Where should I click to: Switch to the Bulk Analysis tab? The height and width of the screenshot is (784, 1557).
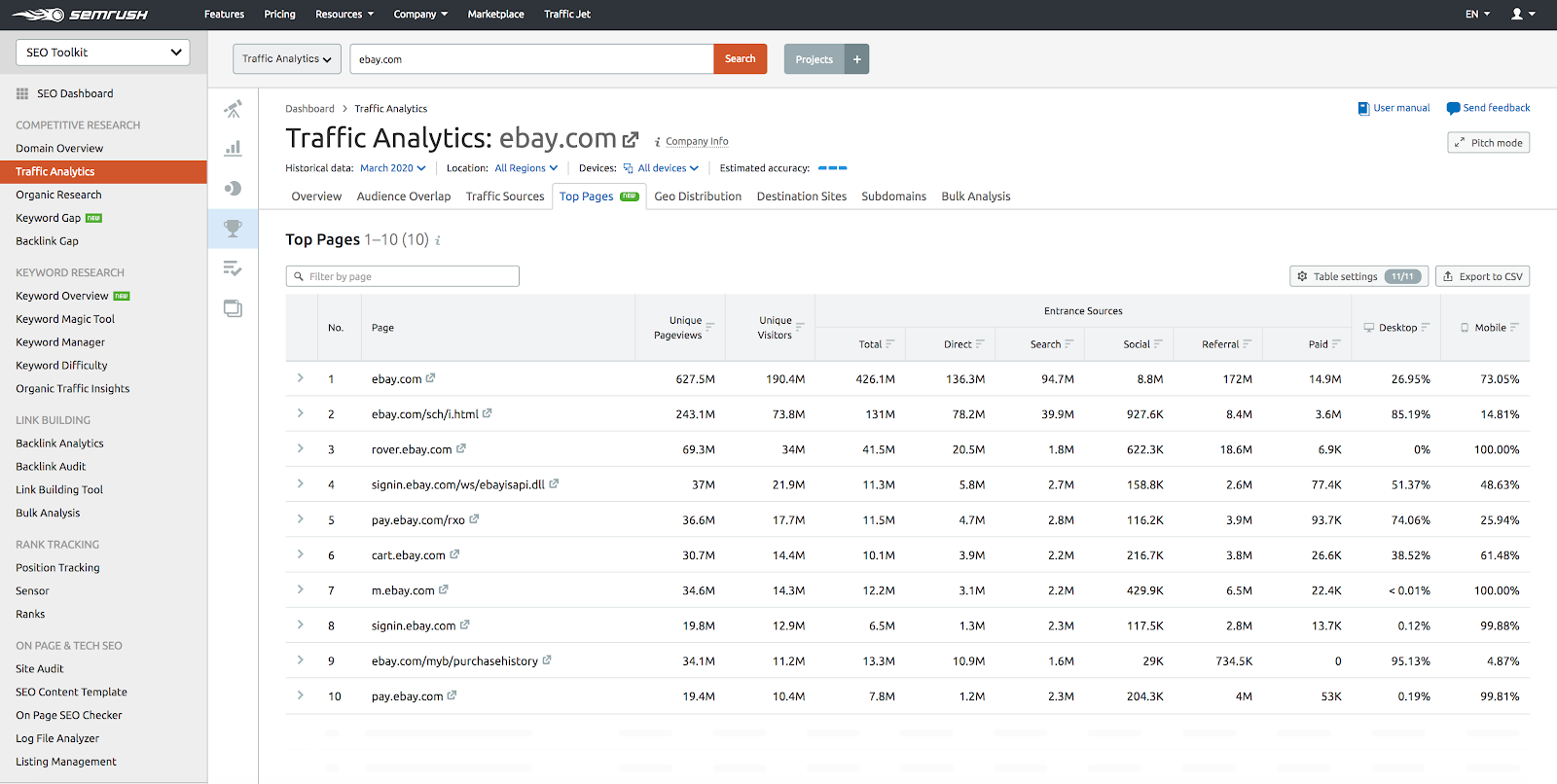(976, 196)
